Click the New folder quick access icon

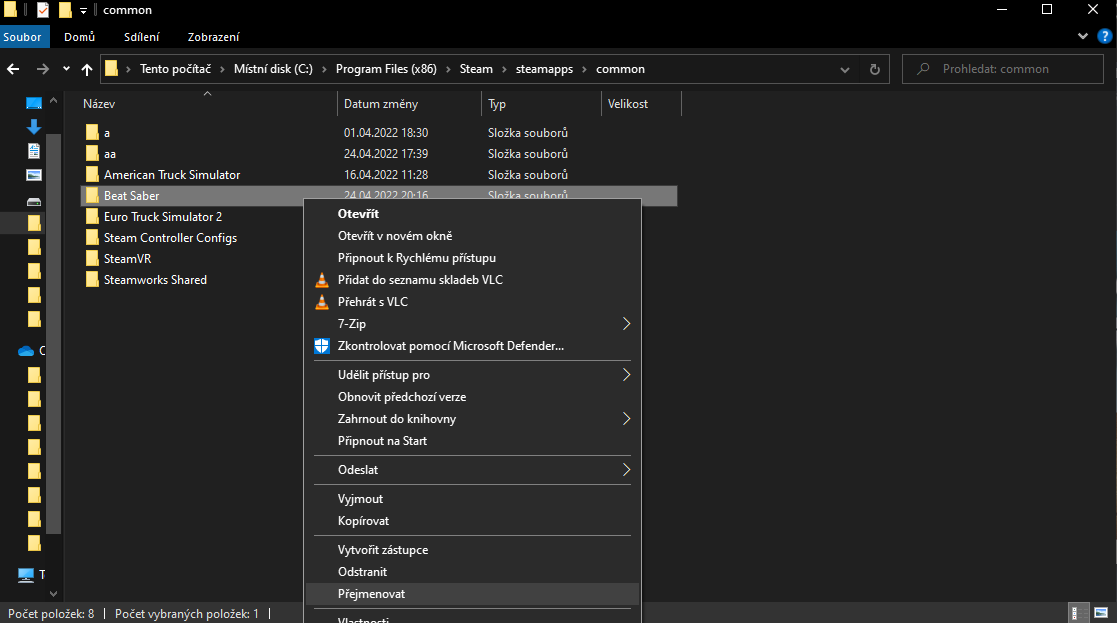(x=65, y=10)
